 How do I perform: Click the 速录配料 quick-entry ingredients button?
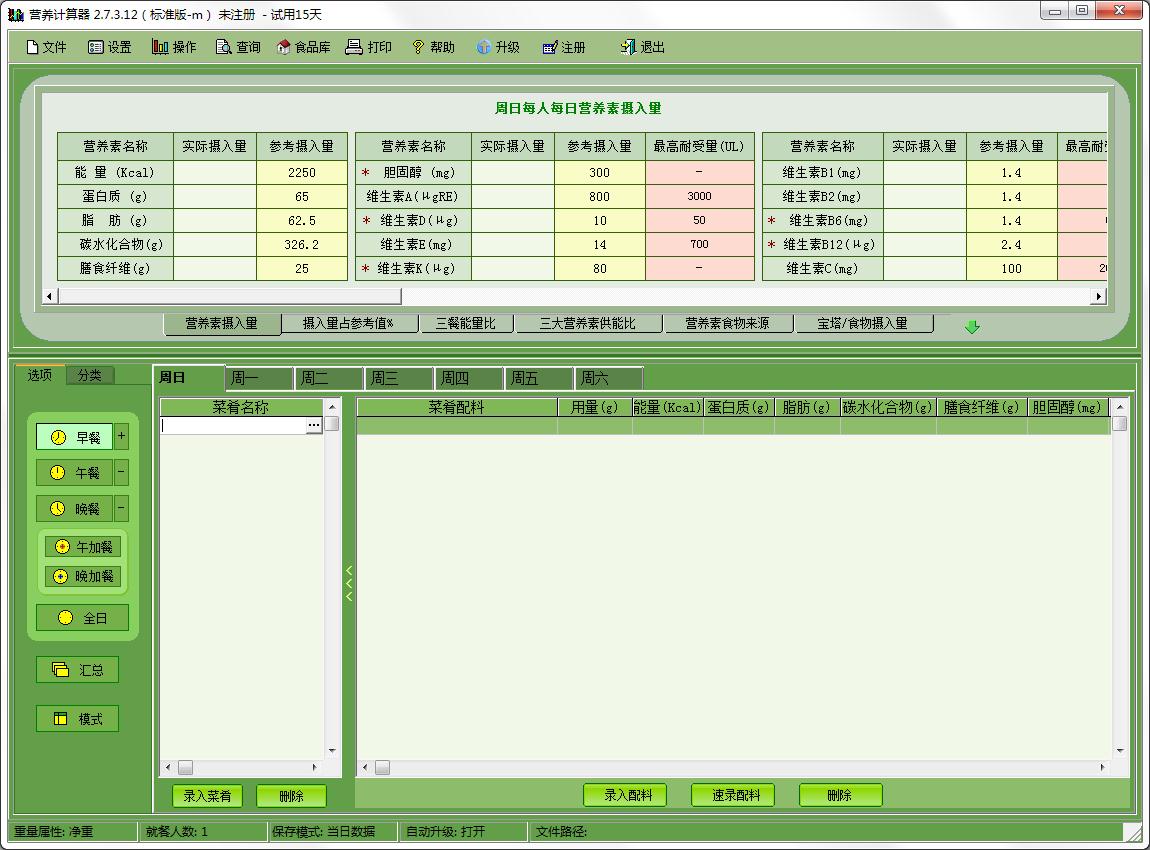[731, 795]
